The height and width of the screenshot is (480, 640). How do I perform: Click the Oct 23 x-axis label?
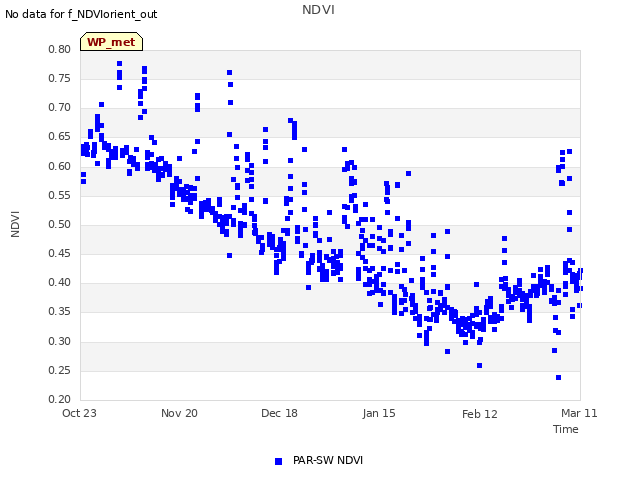click(79, 413)
